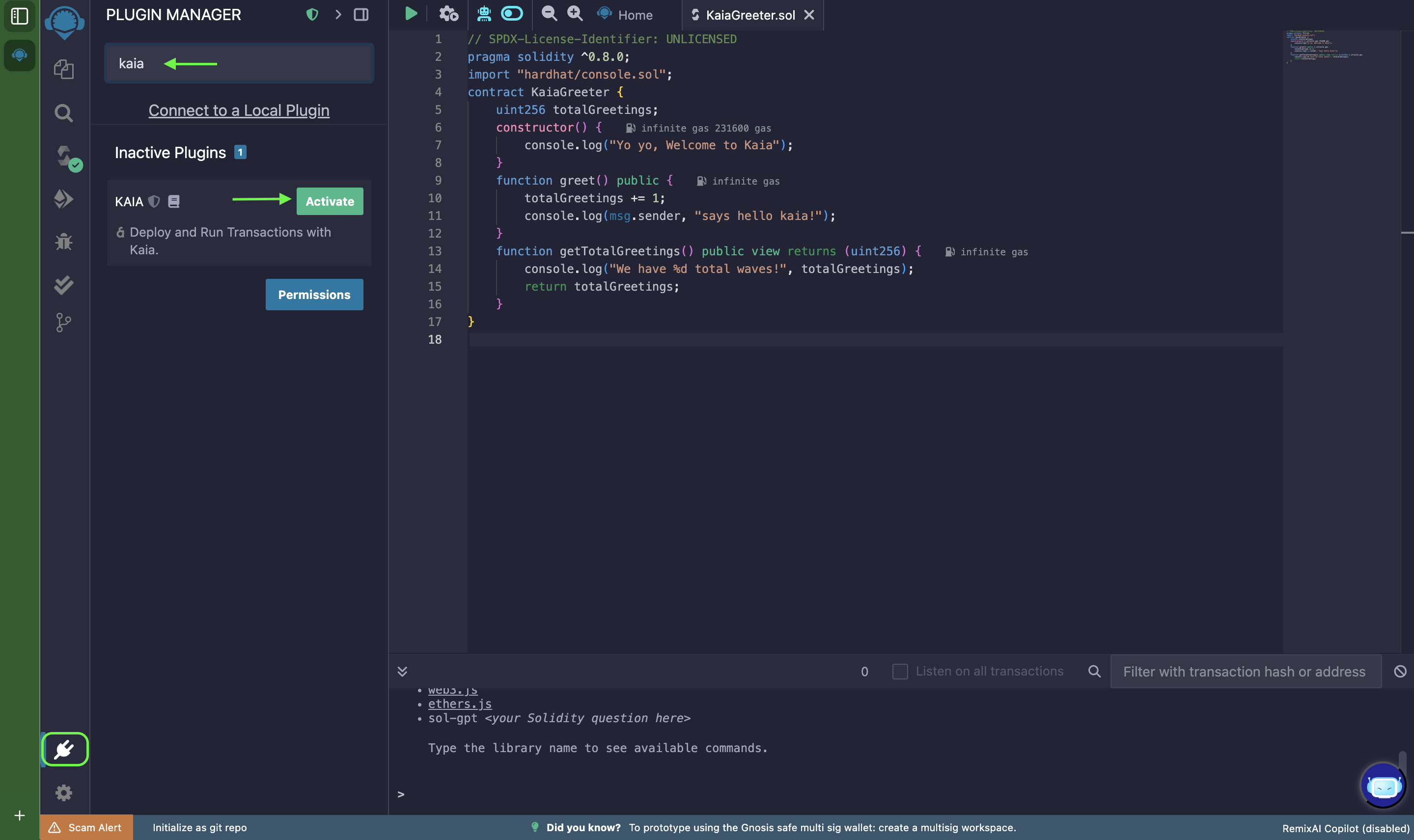Expand the Plugin Manager header chevron
This screenshot has width=1414, height=840.
(x=338, y=15)
